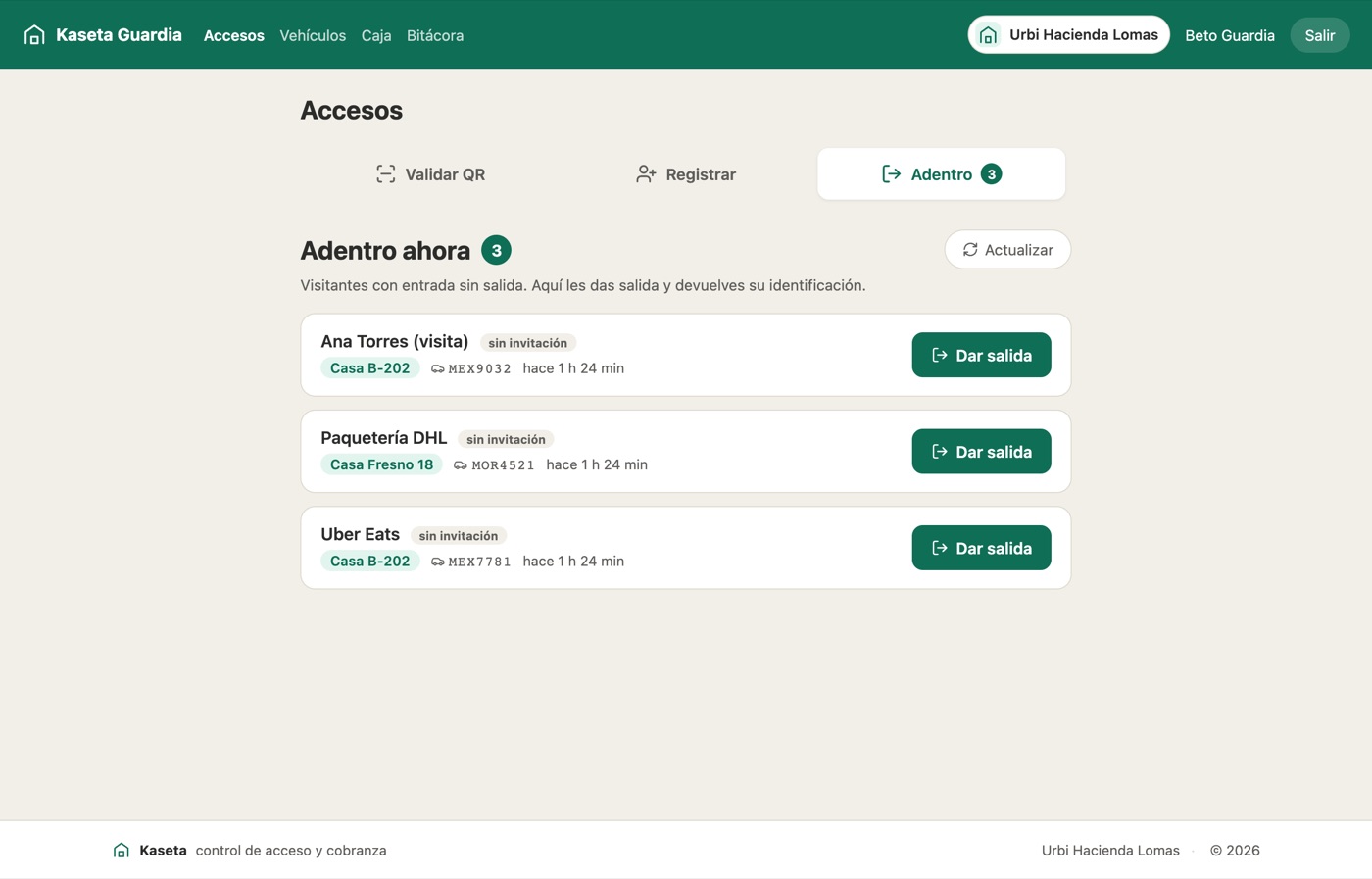Click the house icon in Urbi Hacienda Lomas pill
The image size is (1372, 879).
click(x=988, y=35)
